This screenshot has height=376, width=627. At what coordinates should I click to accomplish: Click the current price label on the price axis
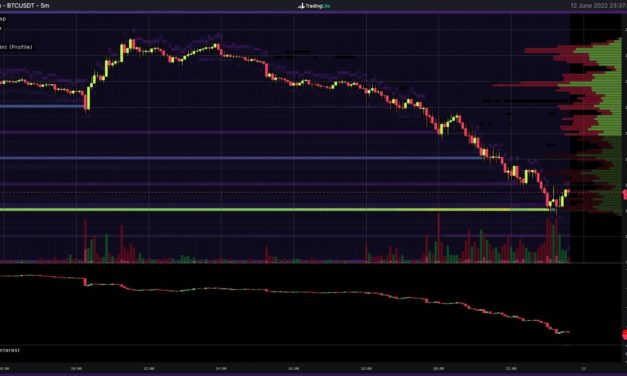625,194
